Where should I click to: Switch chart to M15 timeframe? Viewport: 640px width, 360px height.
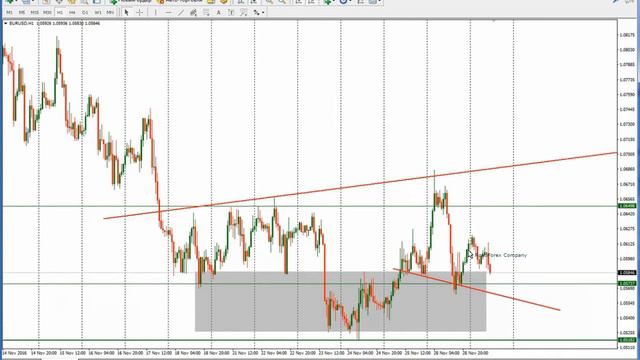pyautogui.click(x=34, y=13)
